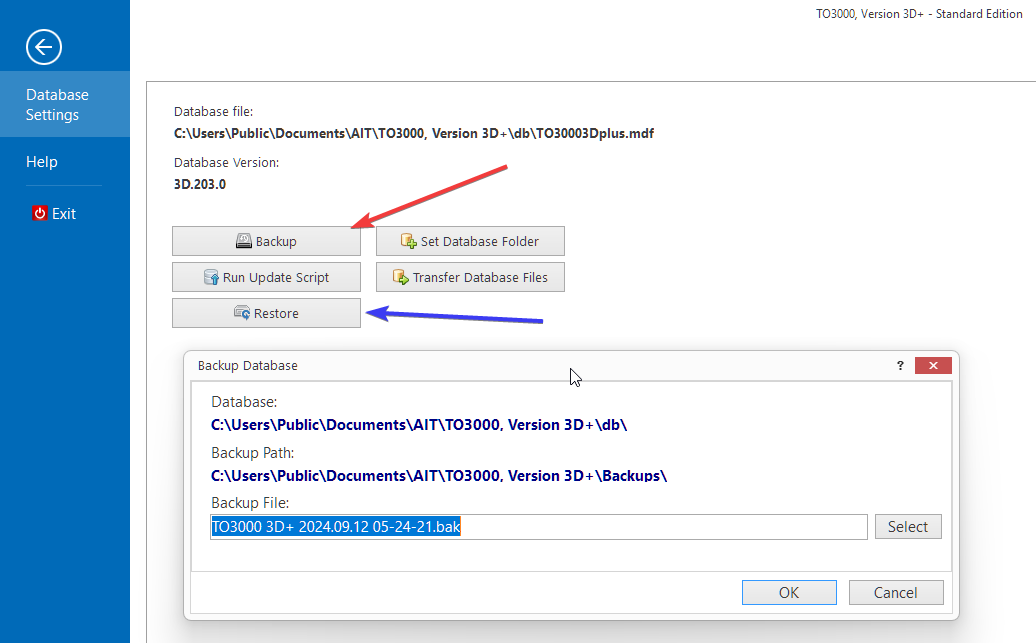Viewport: 1036px width, 643px height.
Task: Click the Backup Path ending \Backups\
Action: tap(439, 475)
